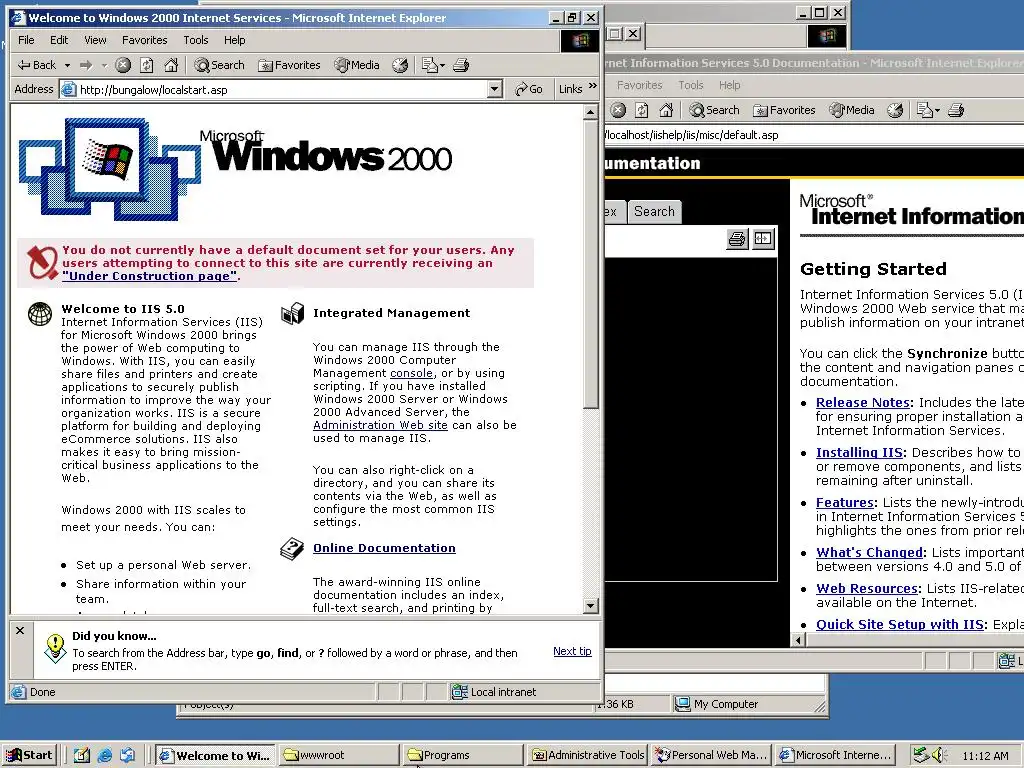The image size is (1024, 768).
Task: Expand the Address bar dropdown list
Action: tap(494, 89)
